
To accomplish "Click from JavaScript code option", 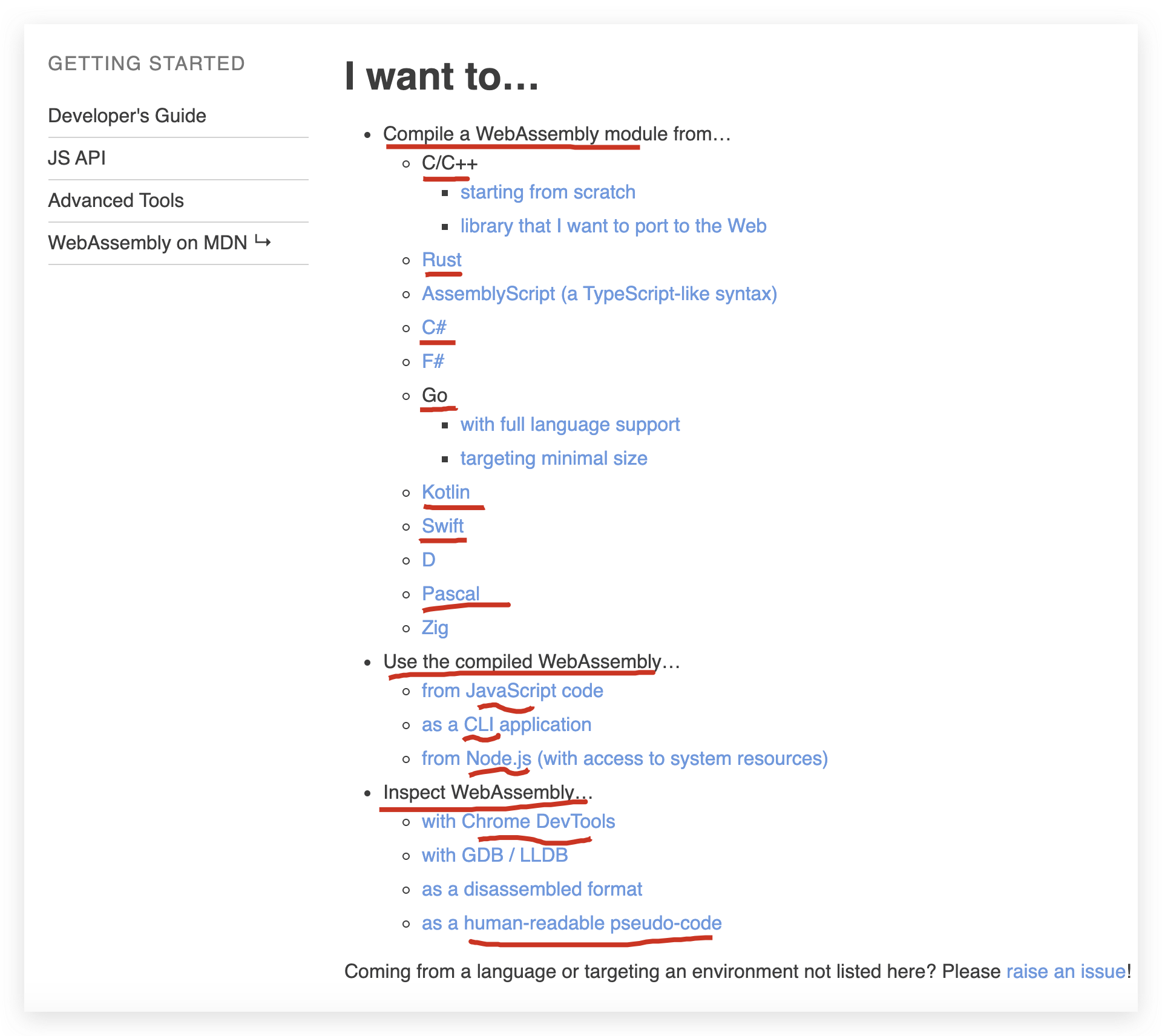I will tap(512, 690).
